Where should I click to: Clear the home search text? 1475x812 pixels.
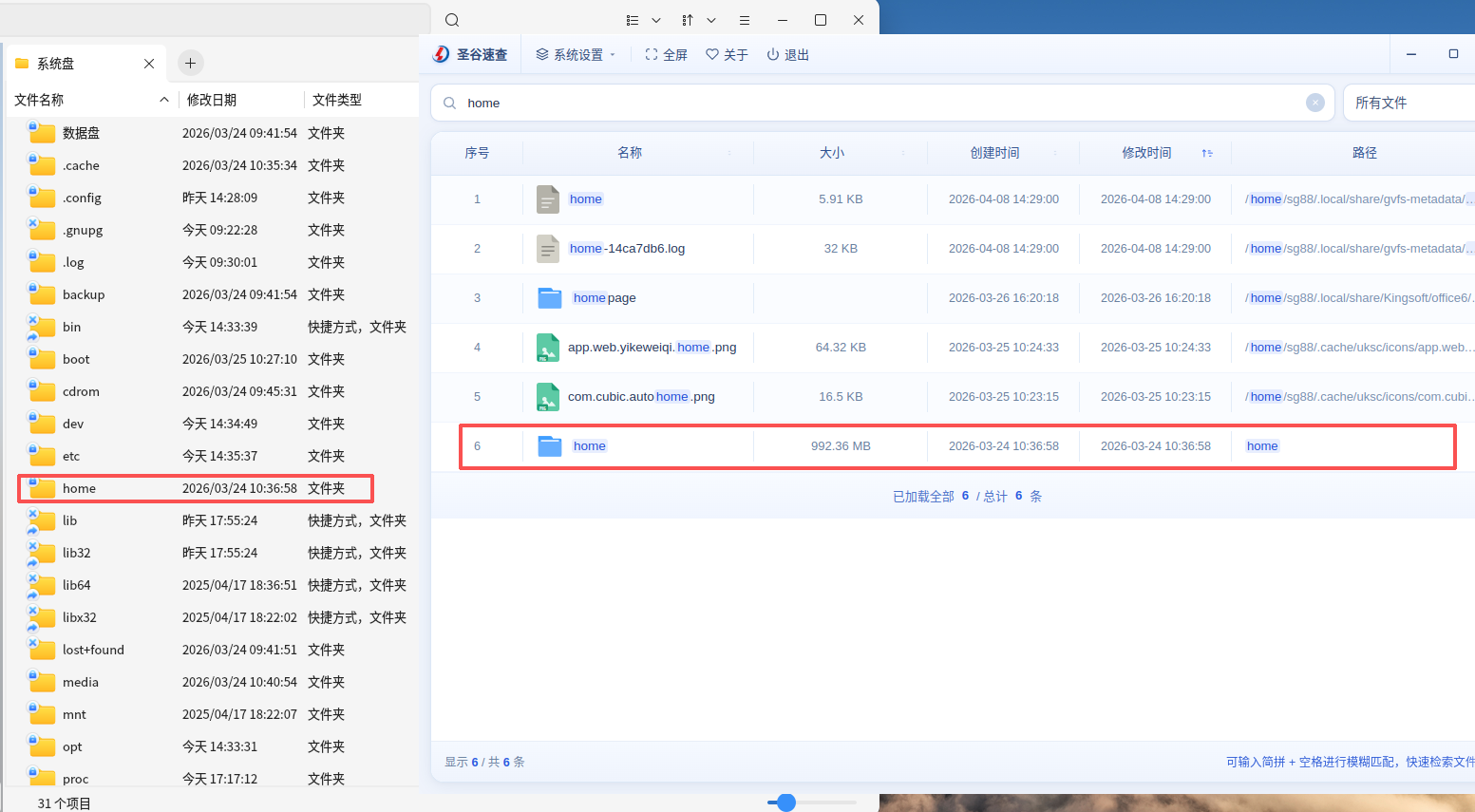[x=1314, y=103]
